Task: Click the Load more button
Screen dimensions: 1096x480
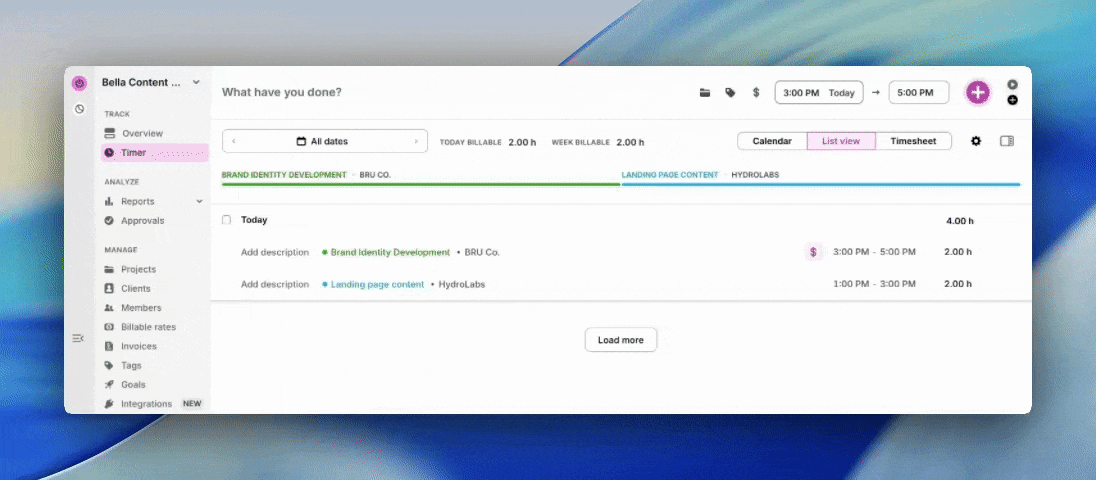Action: (620, 340)
